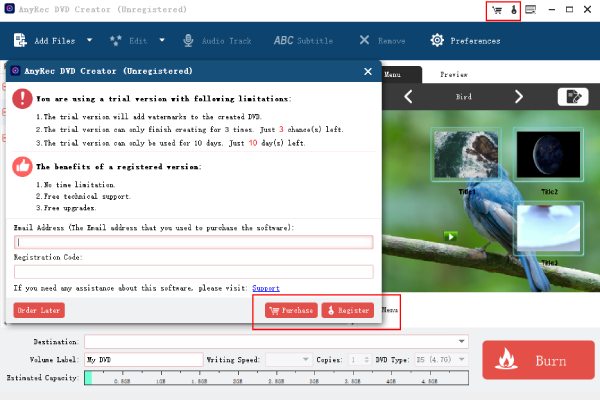Click the green play button on menu
Screen dimensions: 600x400
(x=450, y=237)
